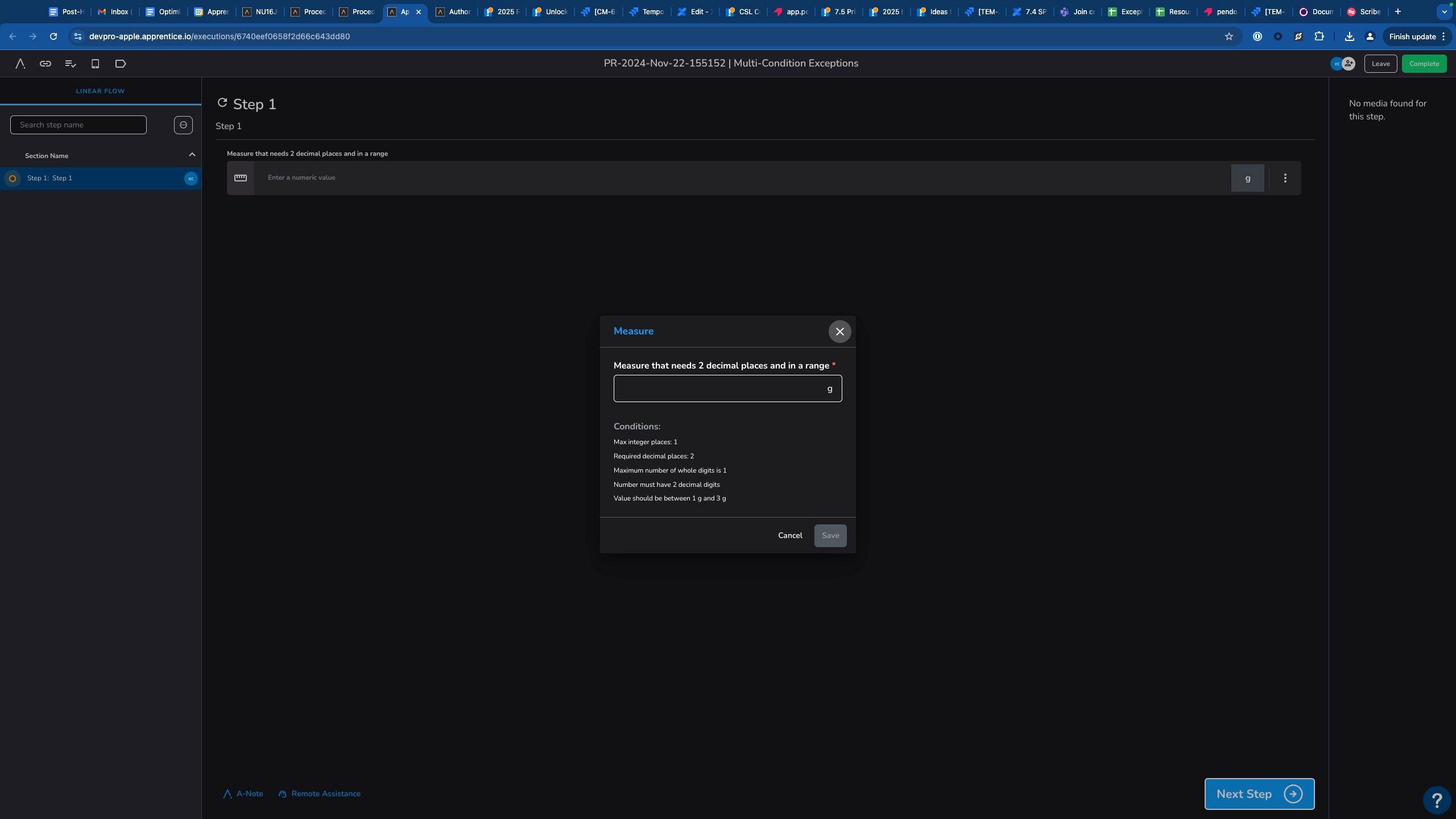This screenshot has width=1456, height=819.
Task: Click the ruler measure icon in field row
Action: (241, 178)
